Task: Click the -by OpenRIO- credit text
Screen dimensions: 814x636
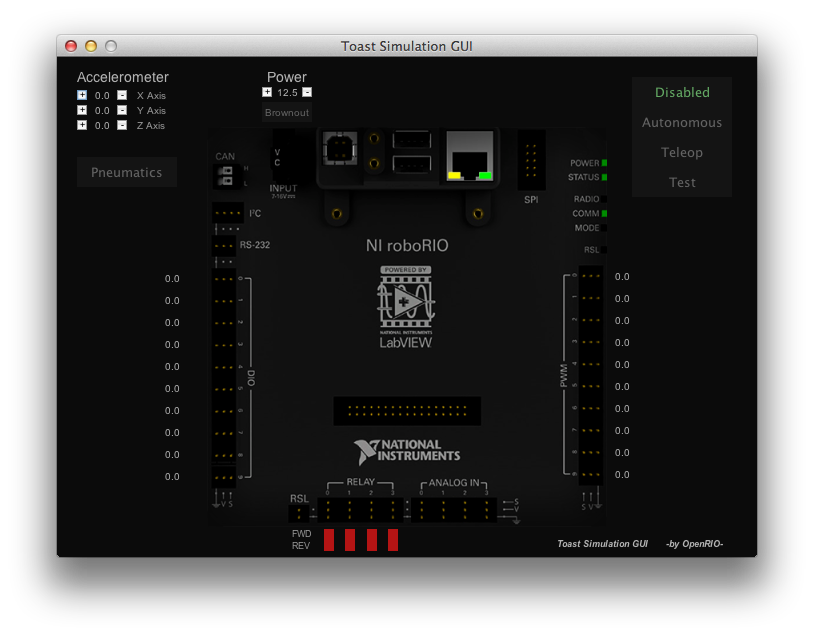Action: point(695,544)
